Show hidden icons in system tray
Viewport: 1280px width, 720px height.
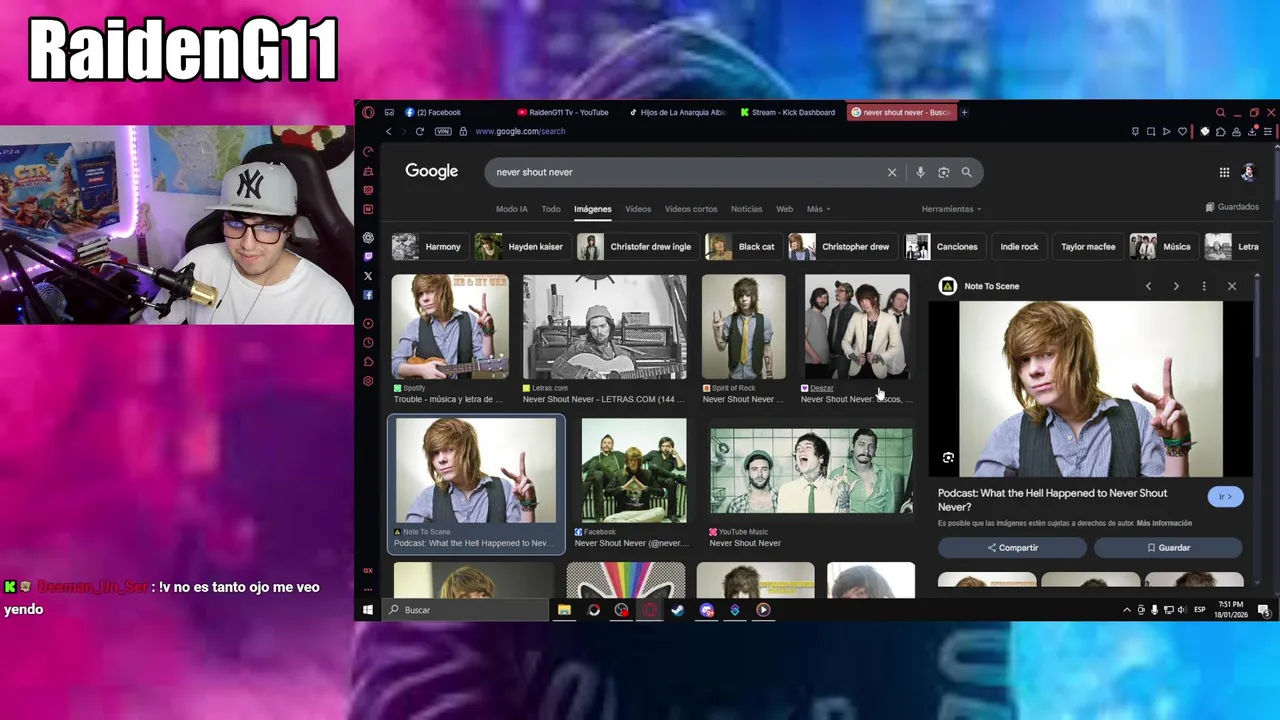(x=1127, y=610)
